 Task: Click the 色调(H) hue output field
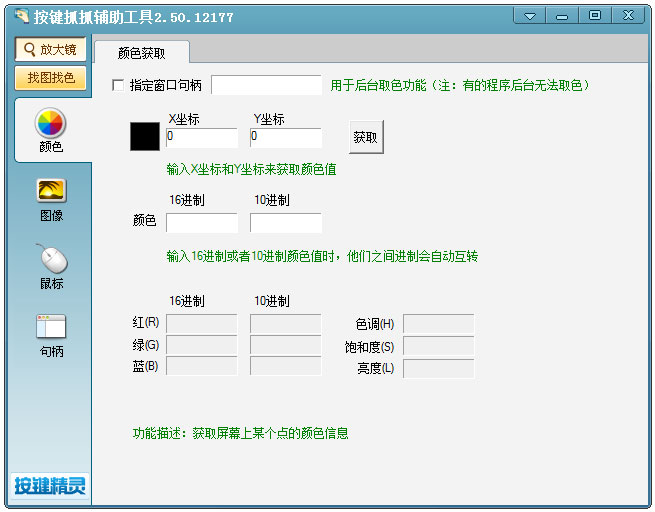coord(439,324)
